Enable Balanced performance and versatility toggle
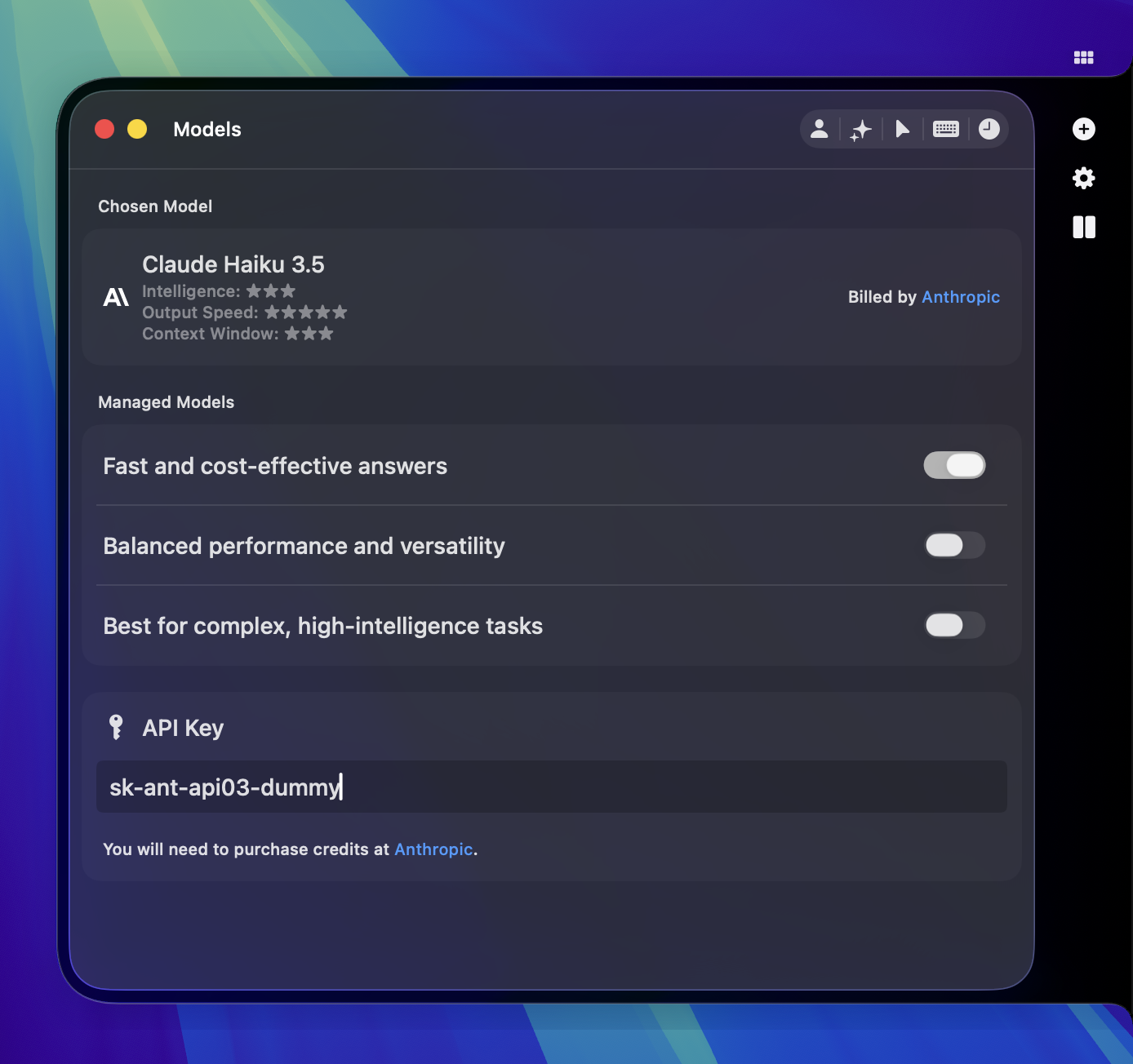Image resolution: width=1133 pixels, height=1064 pixels. pos(954,545)
